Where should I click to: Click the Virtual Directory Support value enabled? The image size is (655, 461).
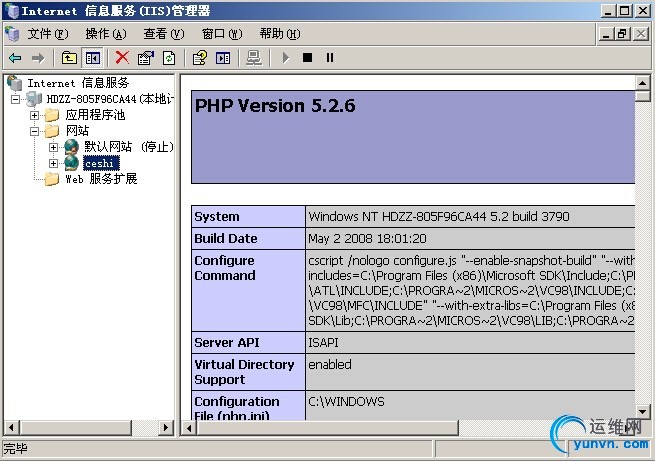330,365
